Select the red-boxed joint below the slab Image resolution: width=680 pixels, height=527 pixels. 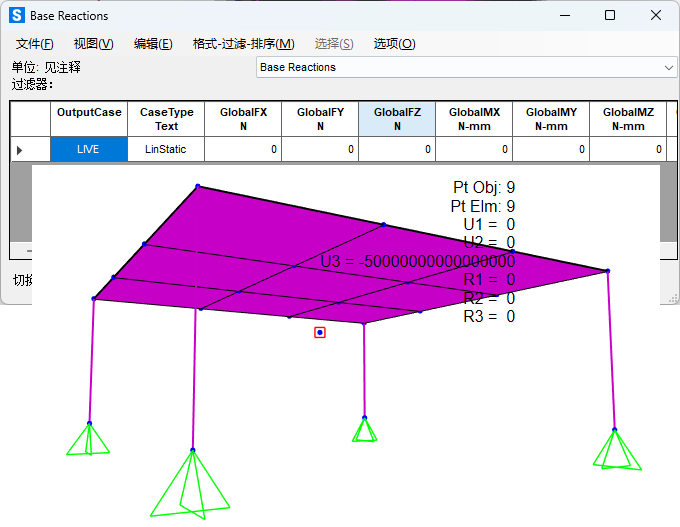pyautogui.click(x=320, y=332)
